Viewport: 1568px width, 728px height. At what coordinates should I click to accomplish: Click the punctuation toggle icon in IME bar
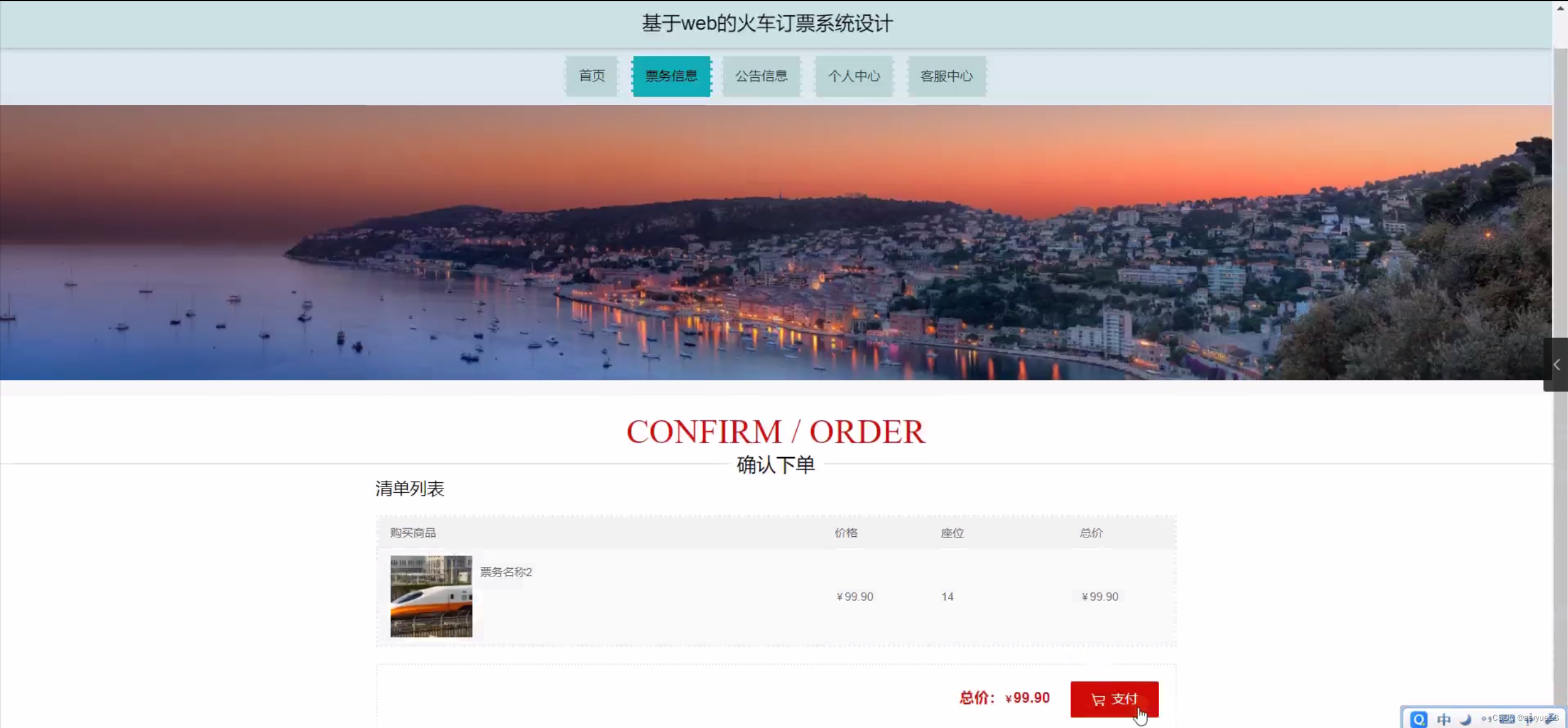point(1485,719)
